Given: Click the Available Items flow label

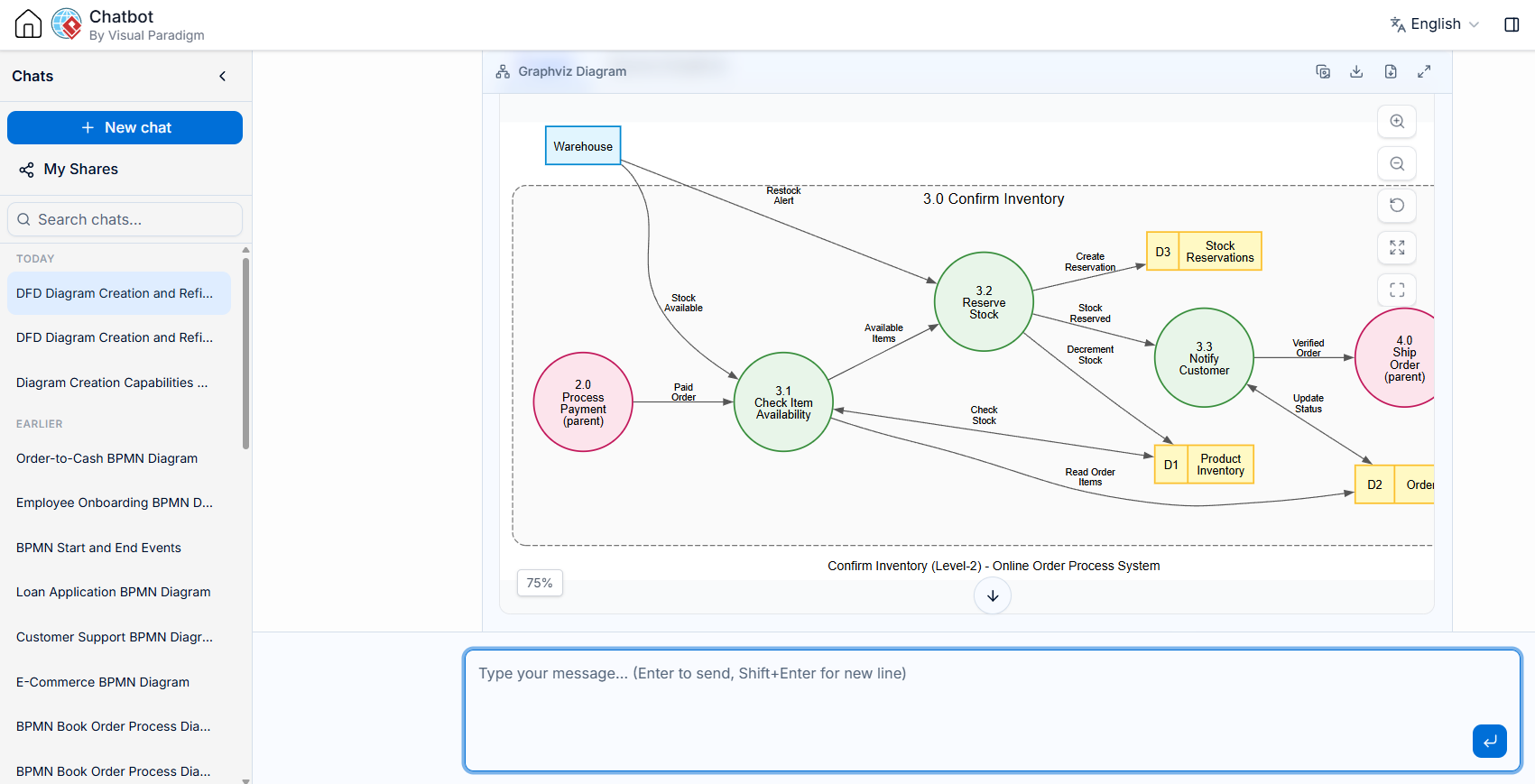Looking at the screenshot, I should (883, 333).
